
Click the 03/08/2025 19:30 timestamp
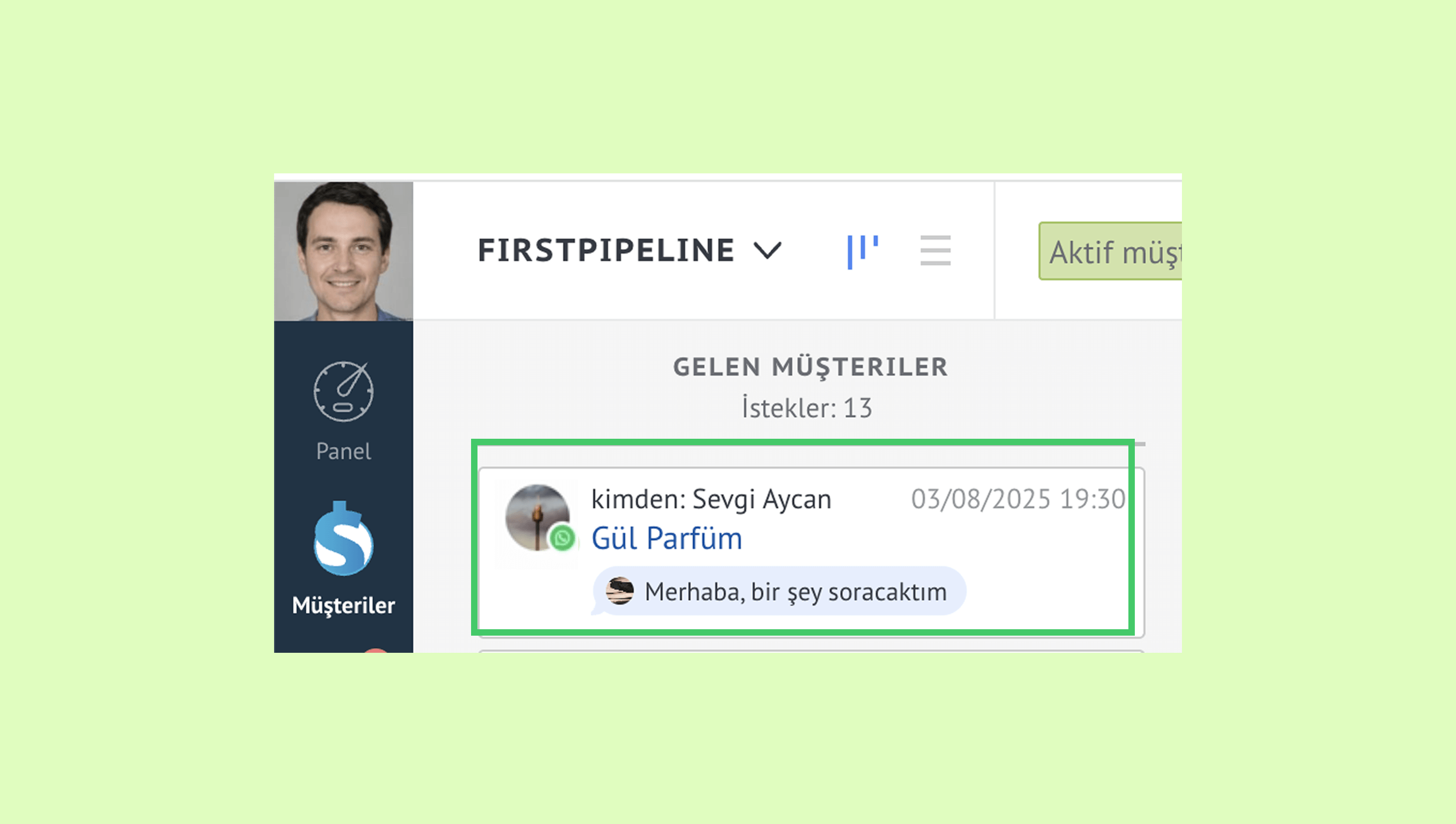(1018, 499)
